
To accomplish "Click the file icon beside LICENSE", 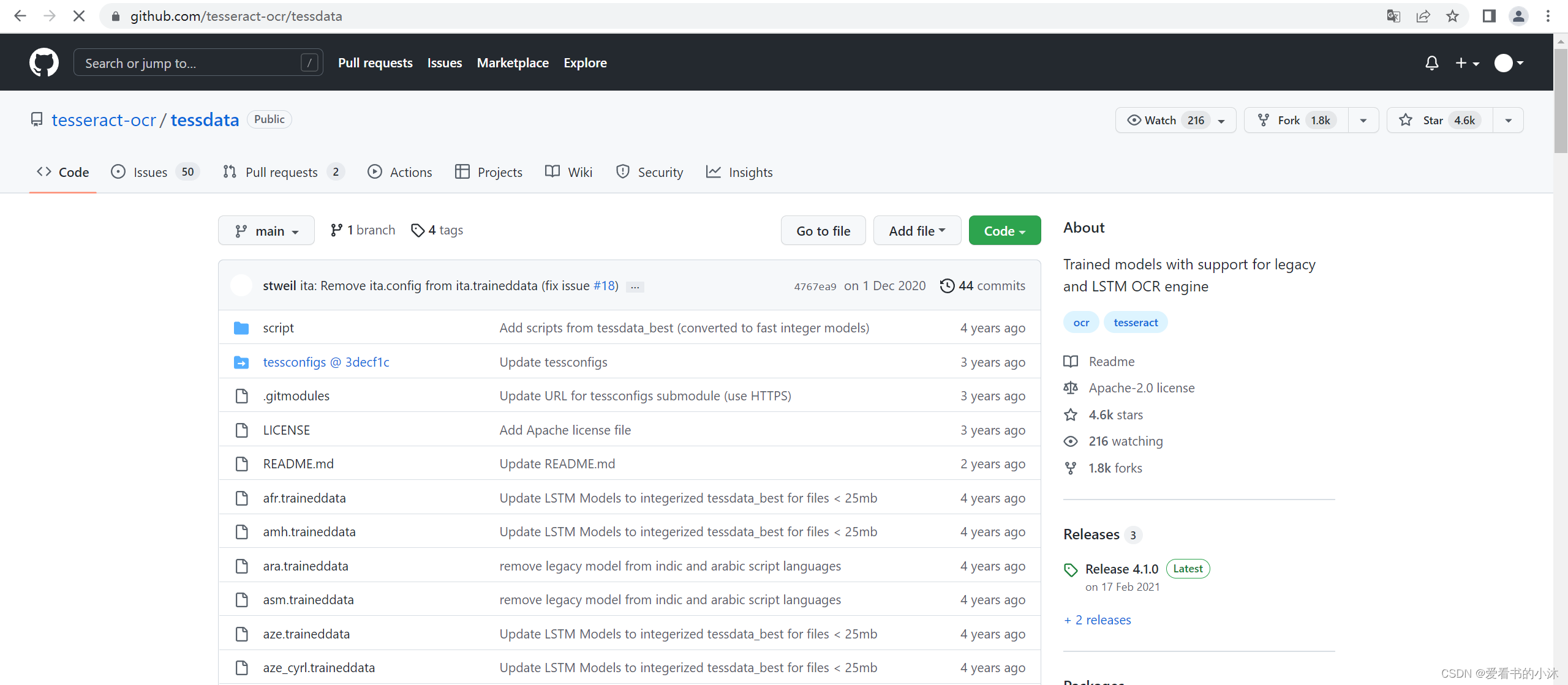I will [x=242, y=430].
